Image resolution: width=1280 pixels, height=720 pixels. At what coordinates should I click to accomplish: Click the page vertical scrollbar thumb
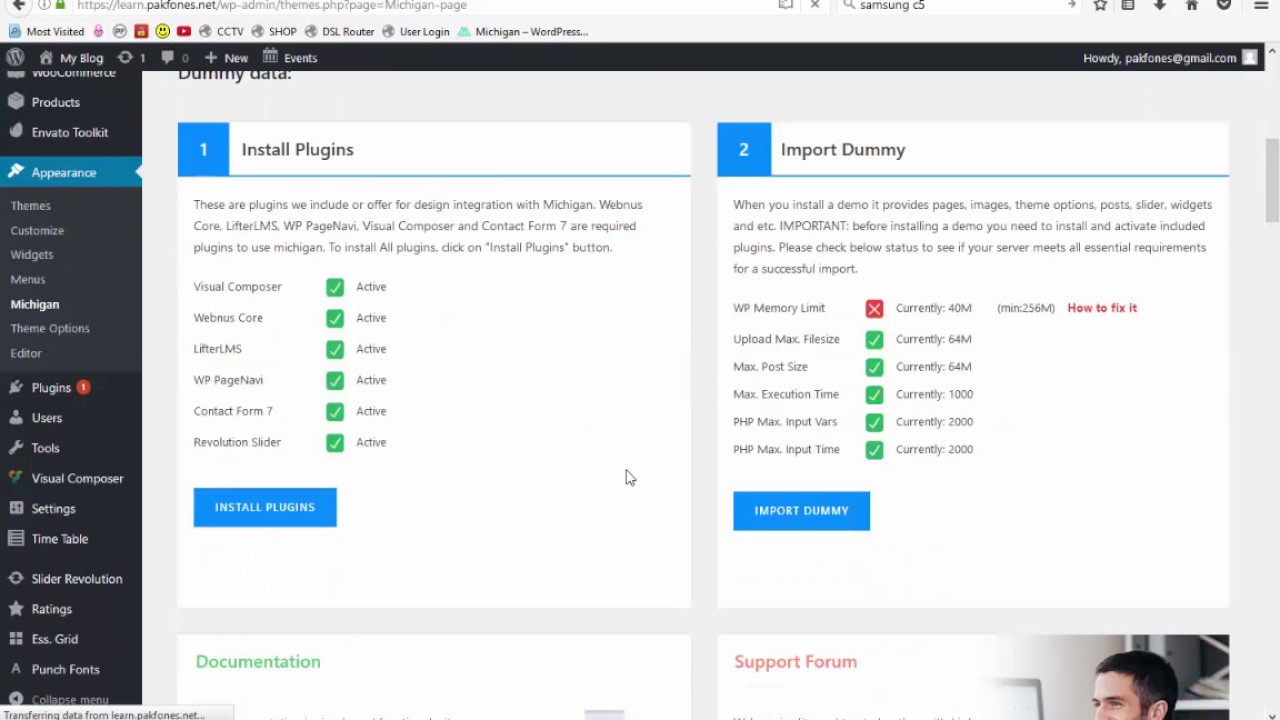pyautogui.click(x=1272, y=181)
